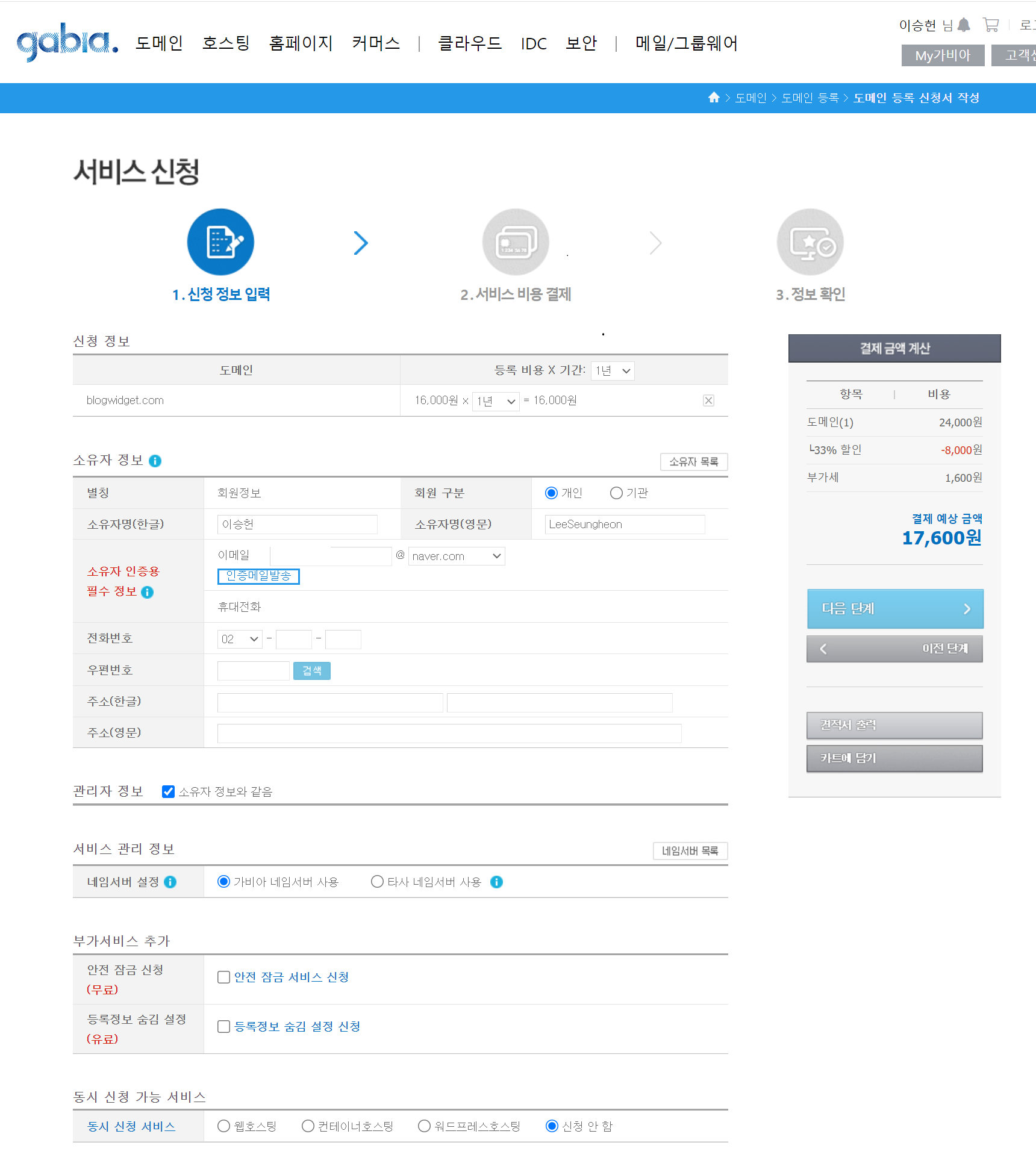This screenshot has width=1036, height=1175.
Task: Click the 카트에 담기 button
Action: (894, 758)
